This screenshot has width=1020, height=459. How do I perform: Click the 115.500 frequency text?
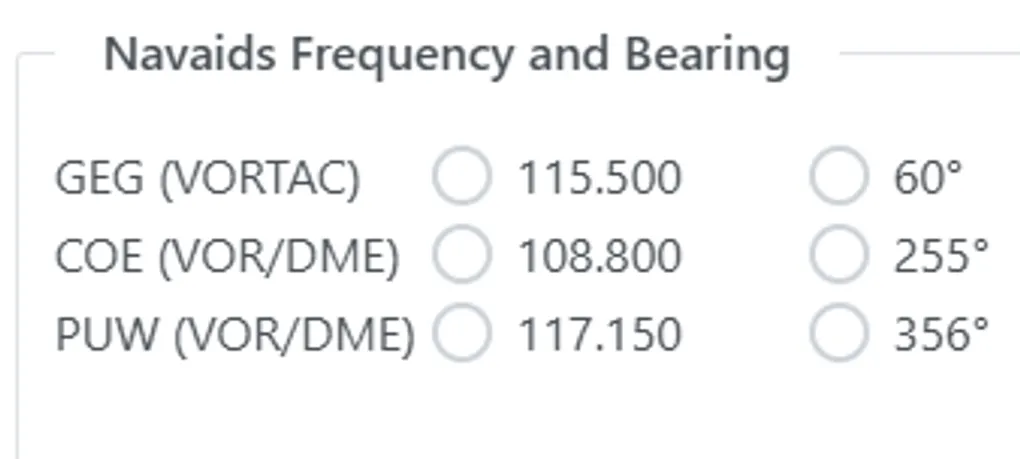[x=599, y=179]
